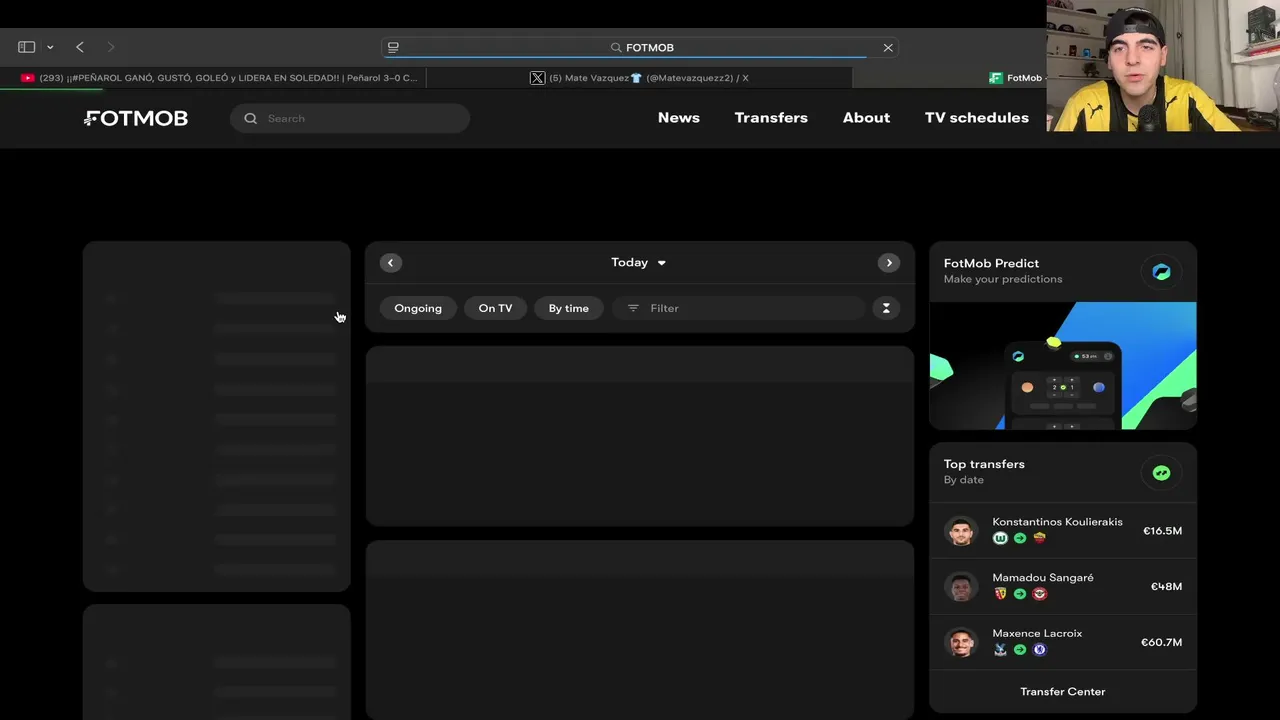1280x720 pixels.
Task: Open the sidebar options chevron menu
Action: click(50, 47)
